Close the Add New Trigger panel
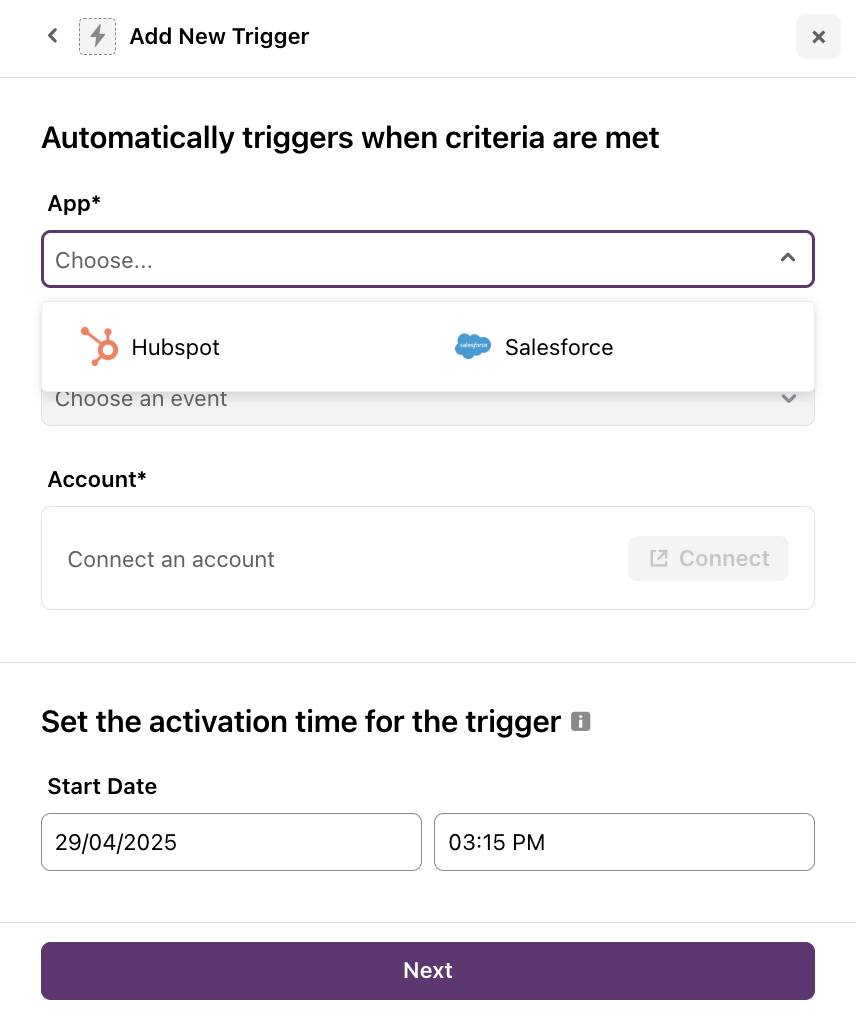The height and width of the screenshot is (1026, 856). click(x=818, y=37)
